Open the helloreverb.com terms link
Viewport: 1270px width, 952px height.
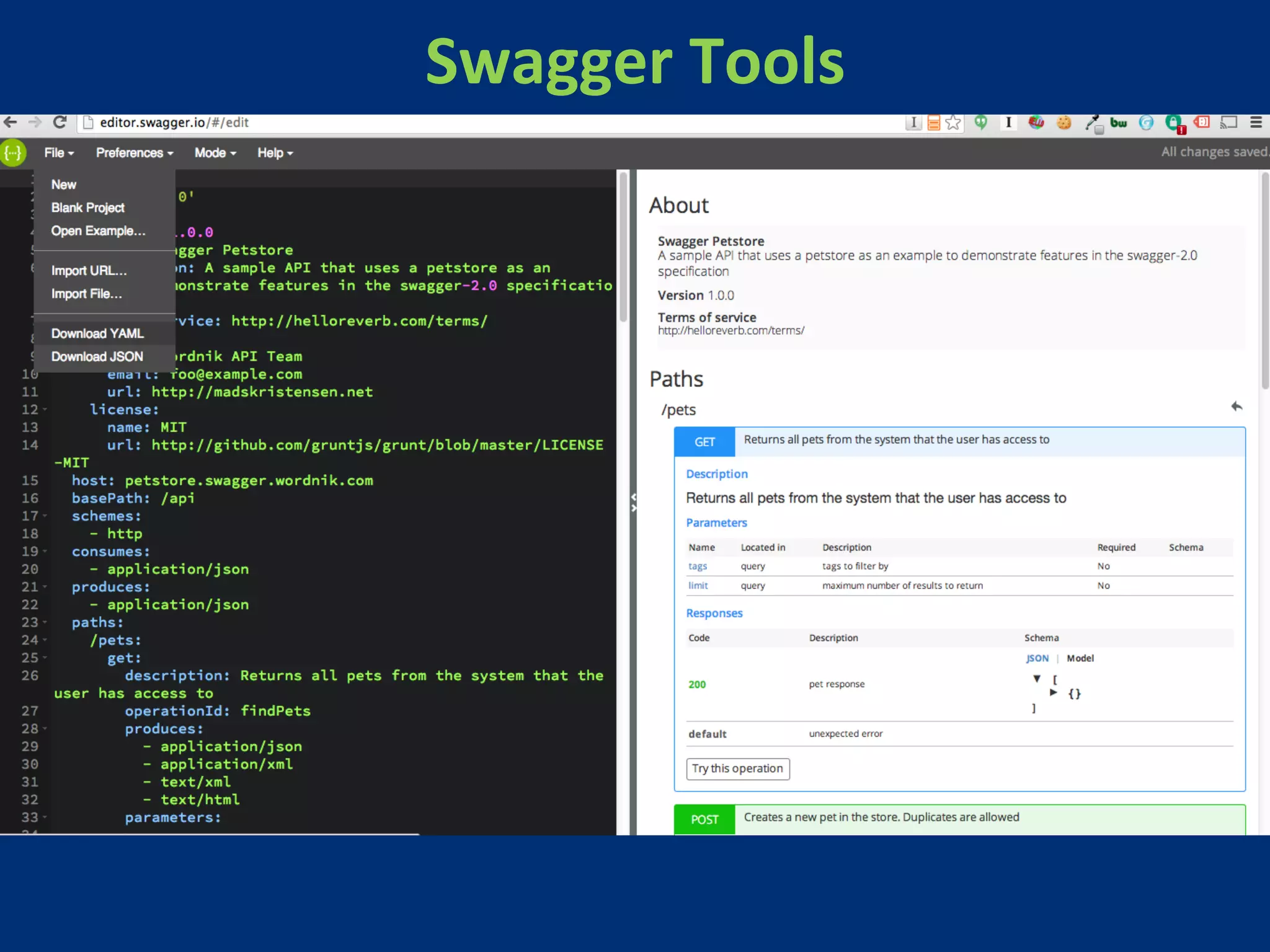point(731,330)
